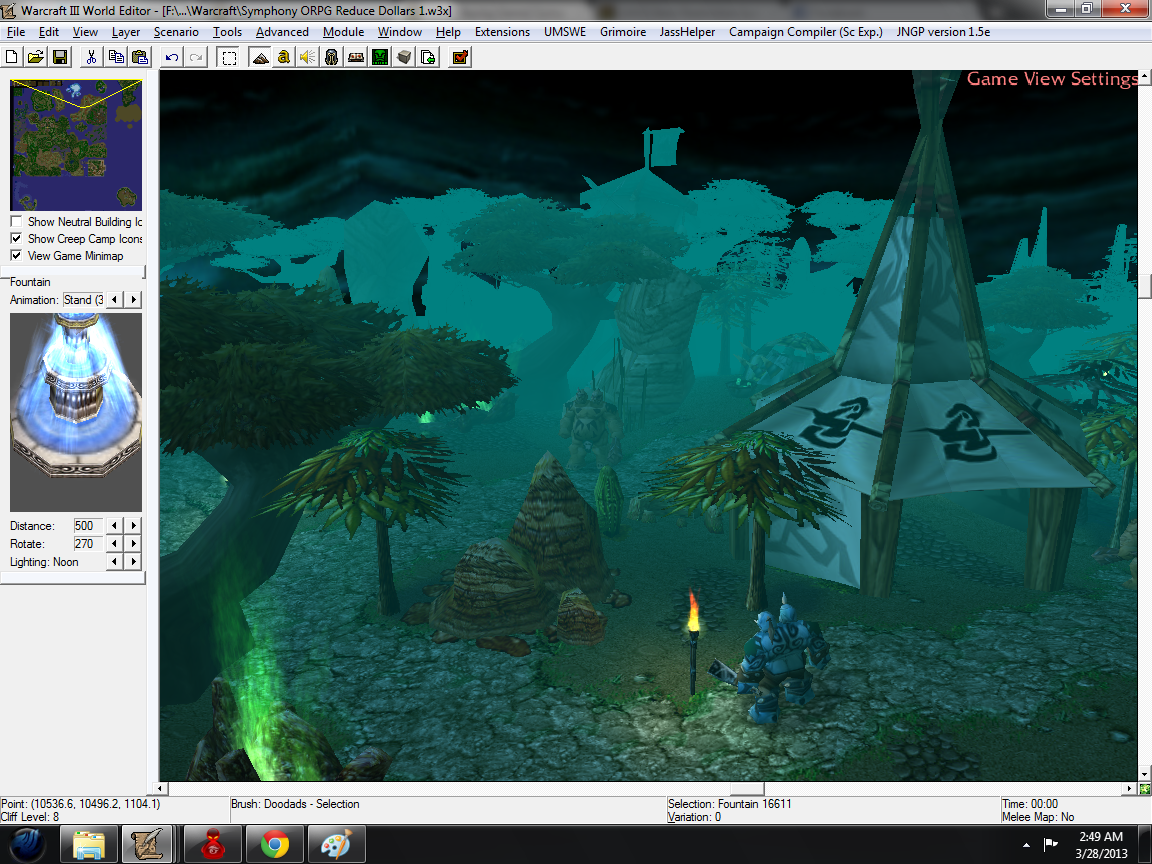Open the Grimoire menu

tap(623, 32)
